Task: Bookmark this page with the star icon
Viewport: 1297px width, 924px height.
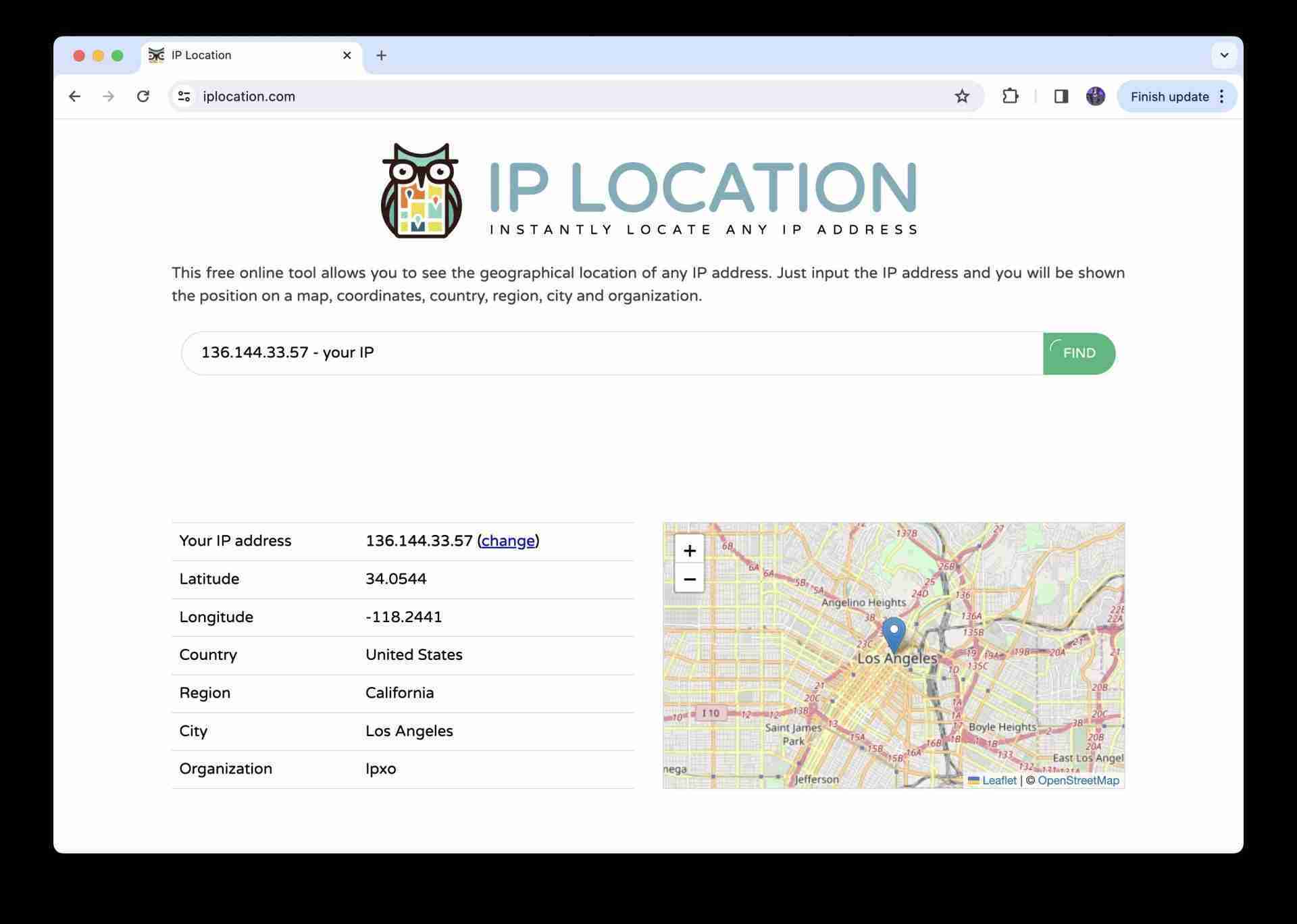Action: pyautogui.click(x=962, y=97)
